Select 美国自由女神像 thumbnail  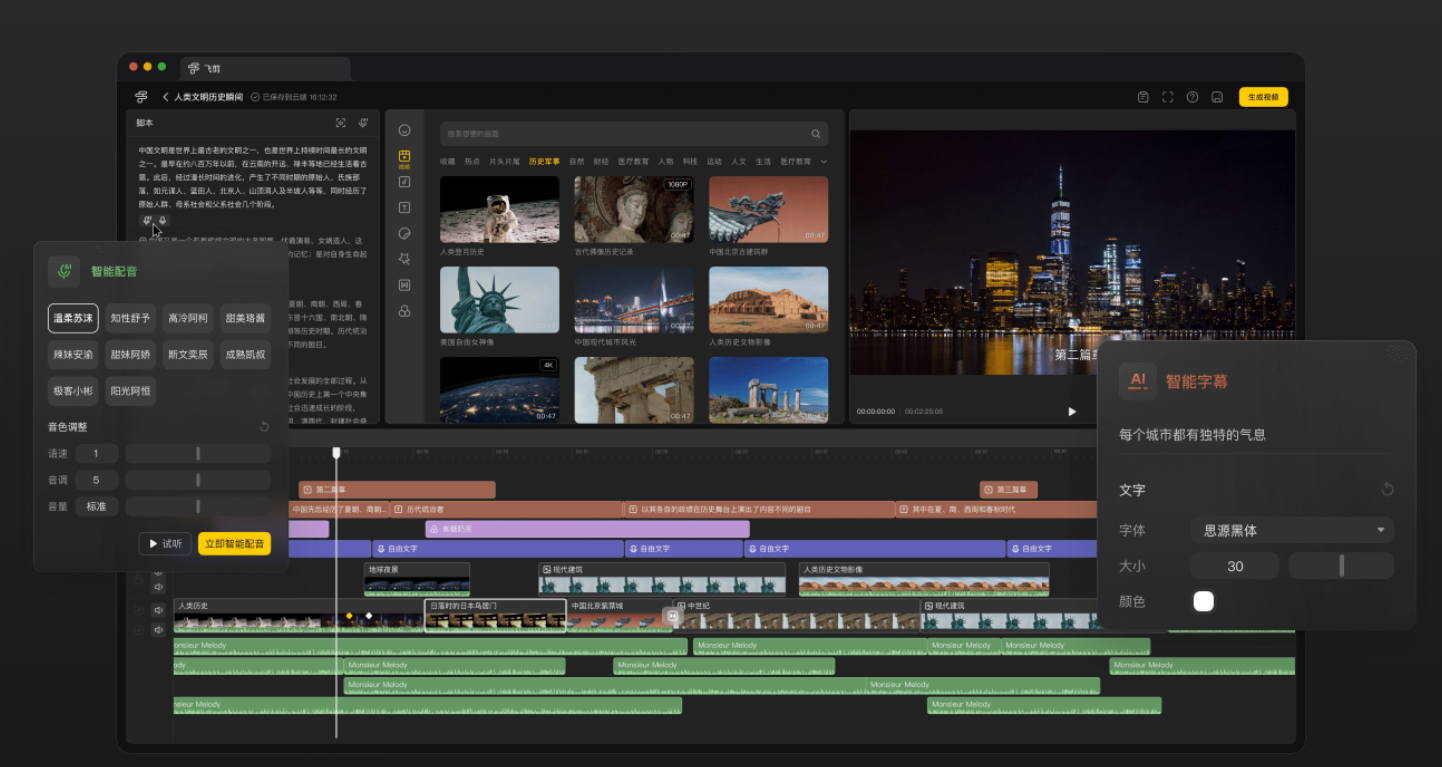click(x=499, y=299)
